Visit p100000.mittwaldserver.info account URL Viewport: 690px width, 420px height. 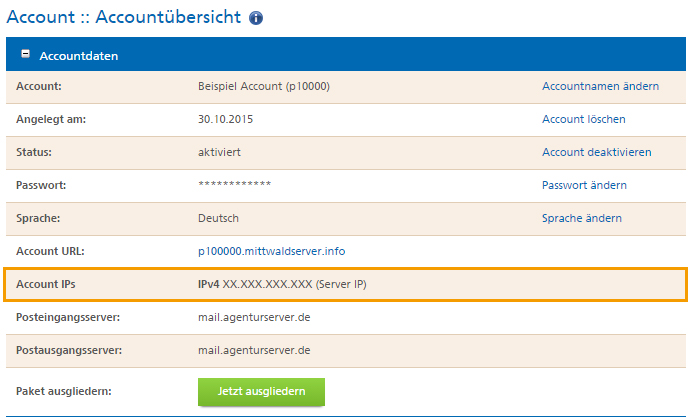tap(272, 251)
